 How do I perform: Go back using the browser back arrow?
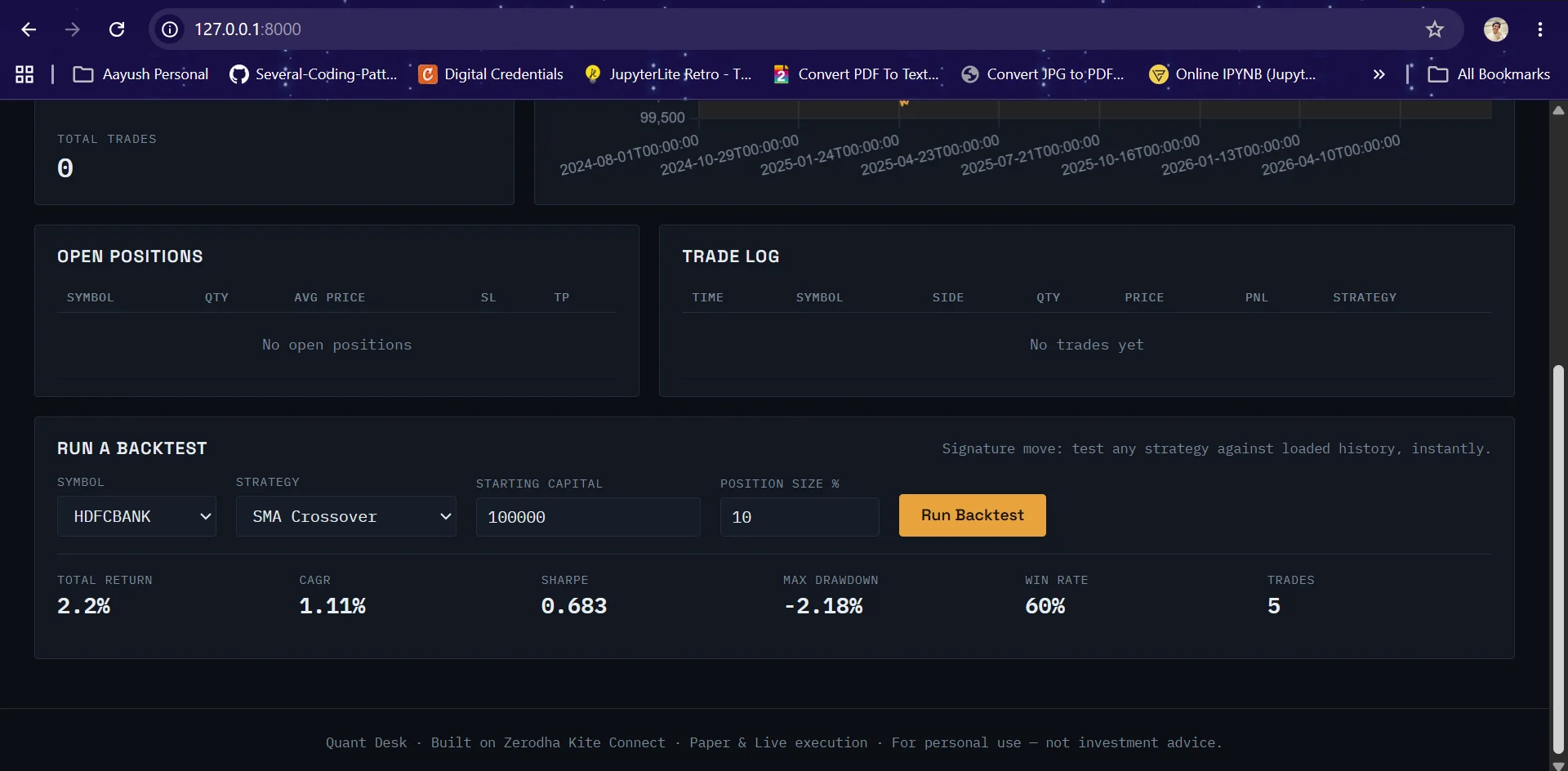29,29
